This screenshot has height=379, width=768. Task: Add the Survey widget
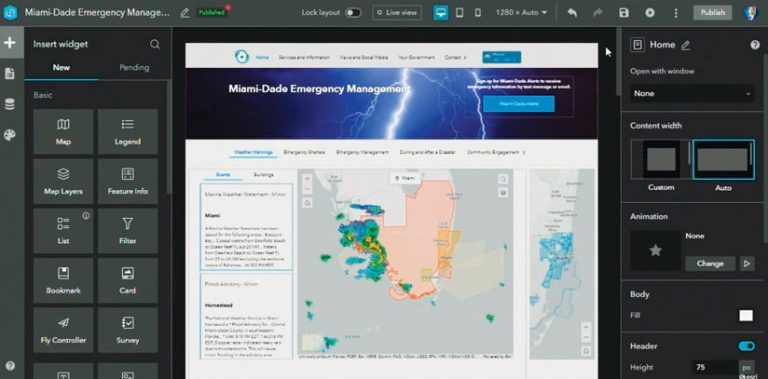[x=127, y=330]
